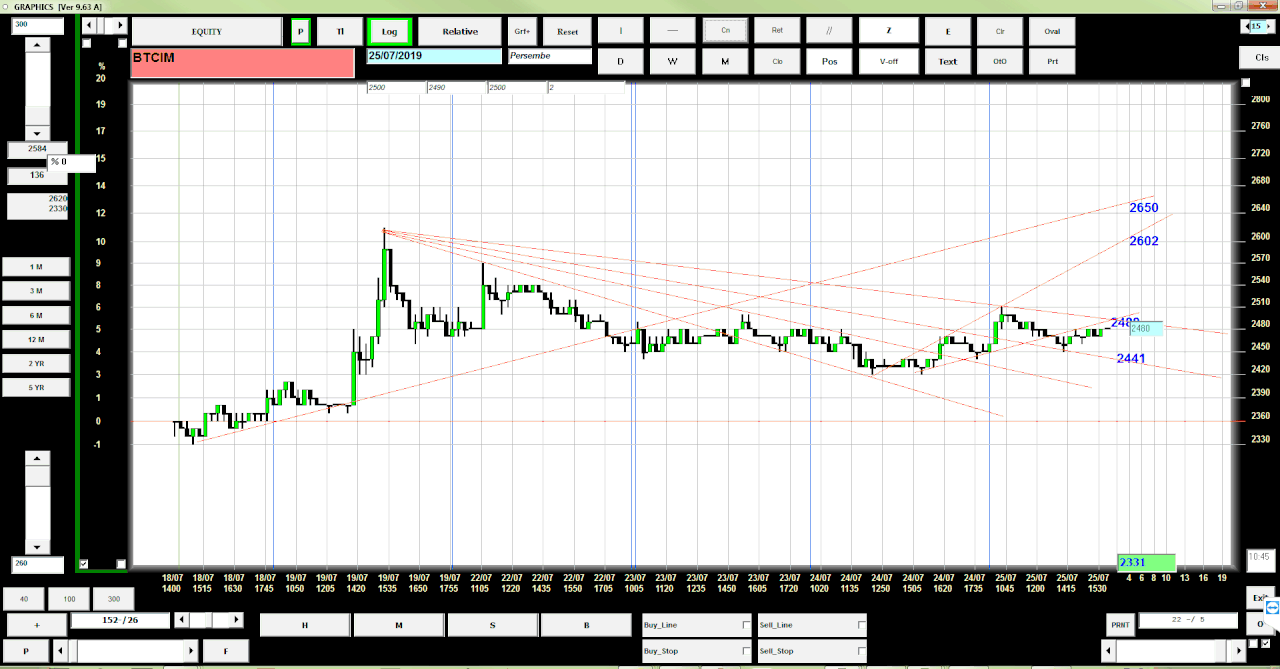
Task: Click the horizontal scrollbar right of bottom P button
Action: pyautogui.click(x=125, y=651)
